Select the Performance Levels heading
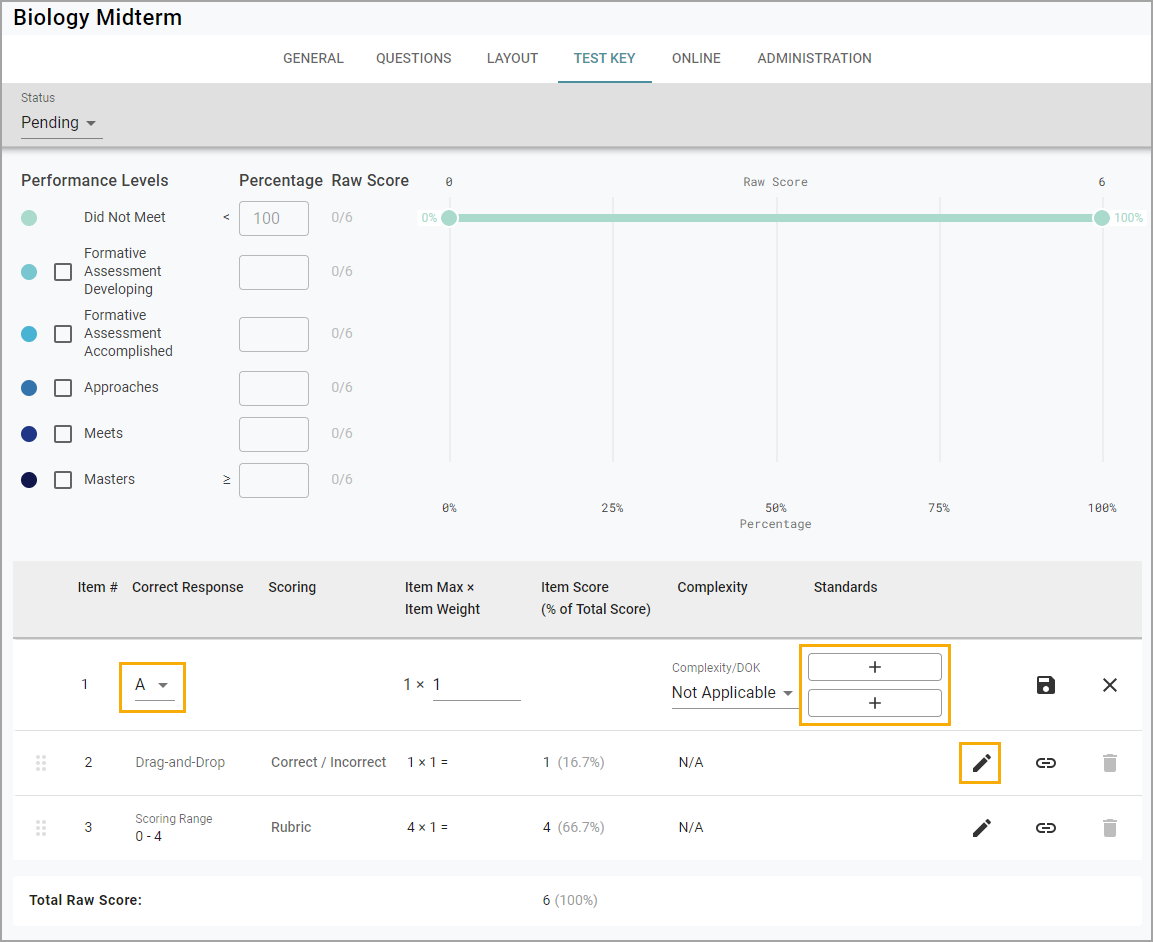This screenshot has width=1153, height=942. tap(95, 181)
